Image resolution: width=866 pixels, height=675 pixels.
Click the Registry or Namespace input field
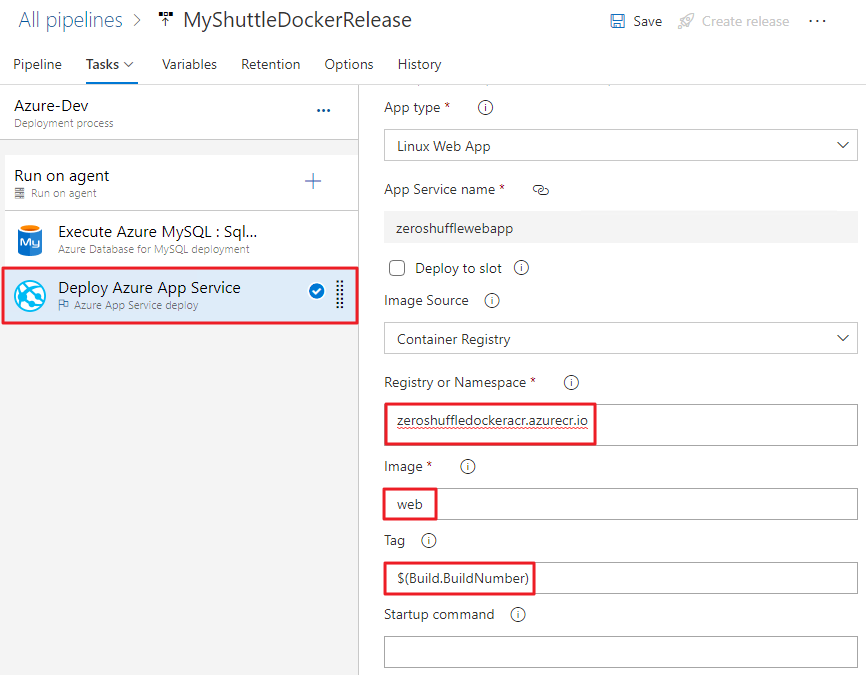[x=621, y=425]
